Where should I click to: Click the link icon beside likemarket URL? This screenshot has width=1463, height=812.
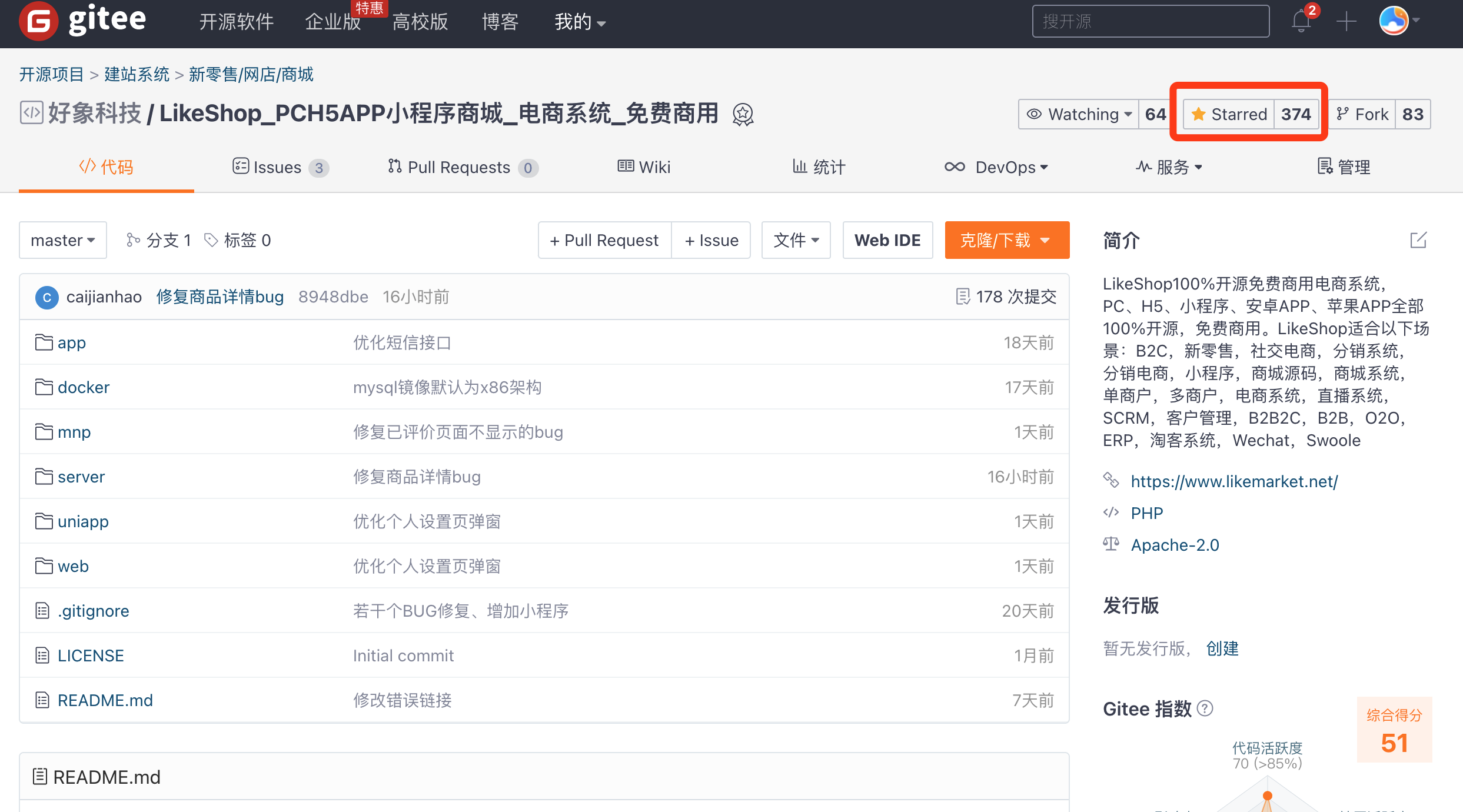[1111, 480]
